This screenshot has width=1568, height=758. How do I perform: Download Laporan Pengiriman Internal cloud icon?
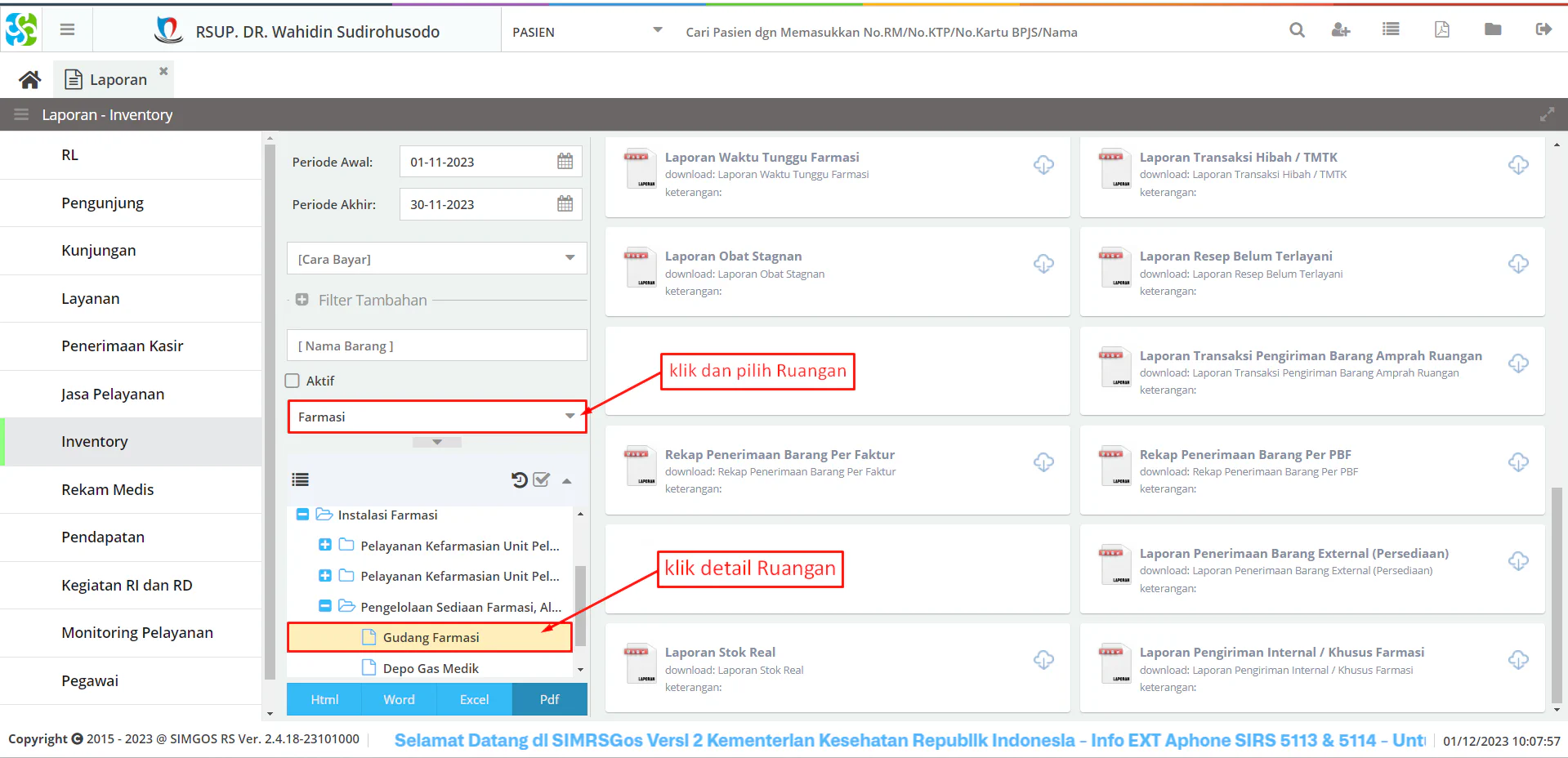1518,660
